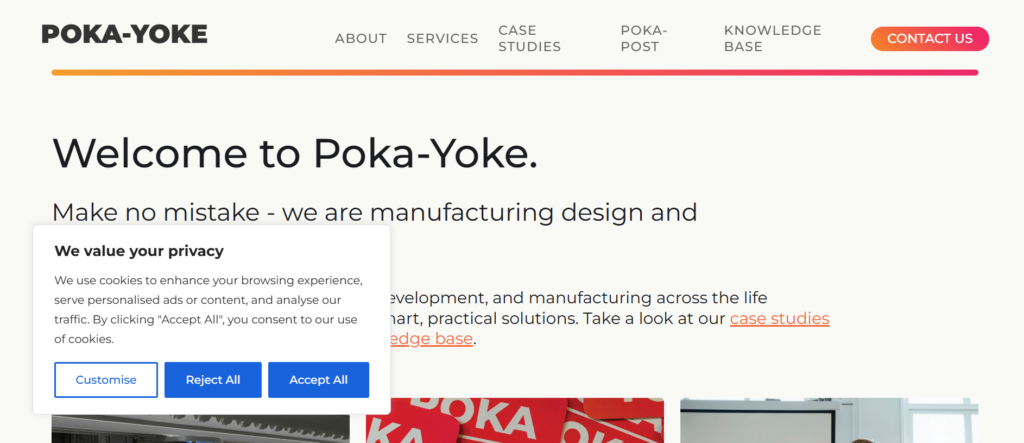Open Case Studies in navigation bar
This screenshot has height=443, width=1024.
pos(529,39)
